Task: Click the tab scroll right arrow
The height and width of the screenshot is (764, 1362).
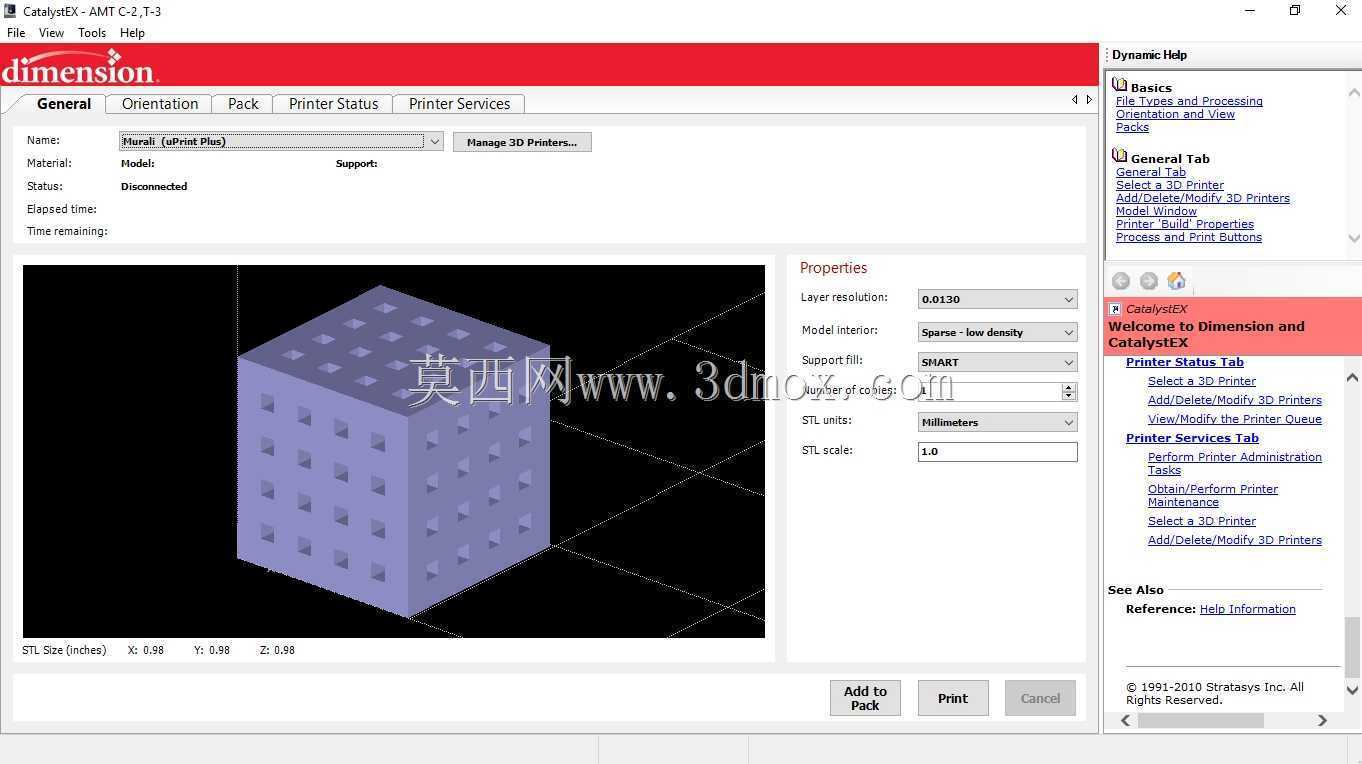Action: [x=1089, y=99]
